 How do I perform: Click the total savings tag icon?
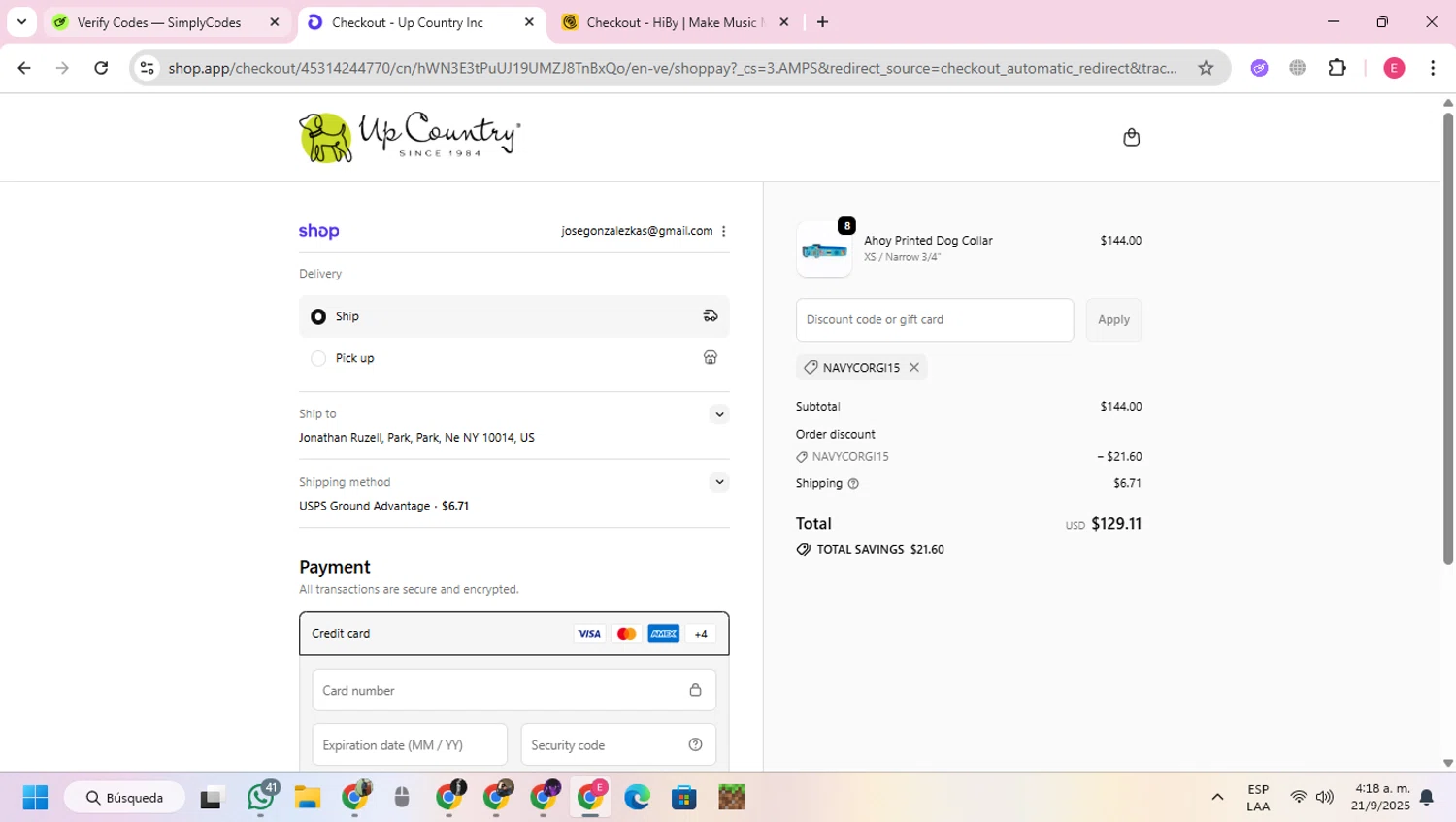tap(804, 549)
